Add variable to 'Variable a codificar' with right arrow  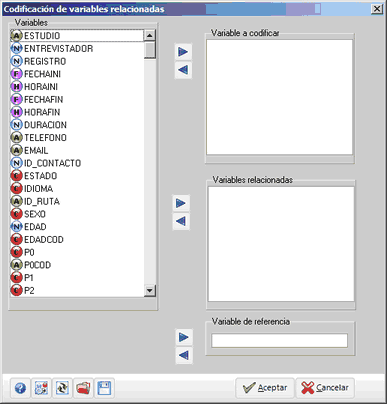pos(183,52)
